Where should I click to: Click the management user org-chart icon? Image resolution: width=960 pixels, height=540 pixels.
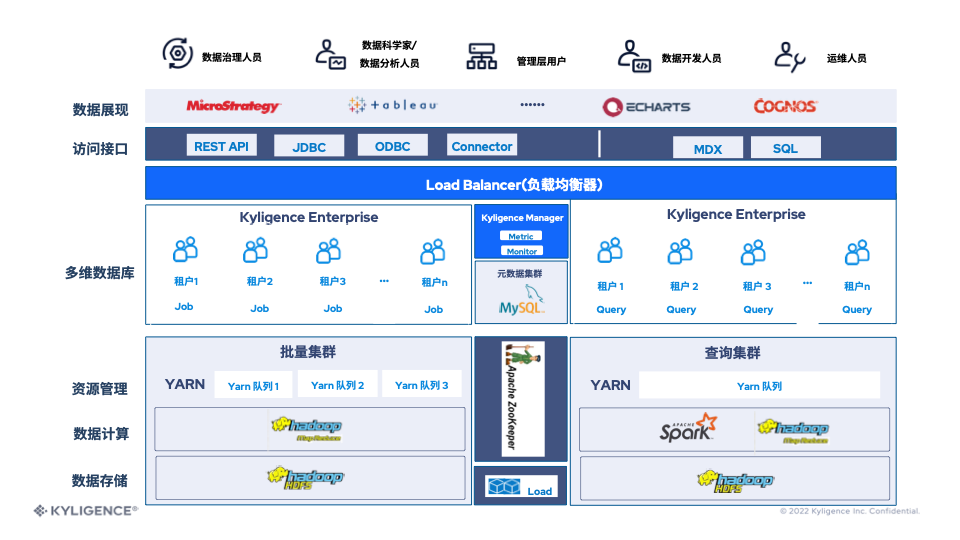coord(482,56)
